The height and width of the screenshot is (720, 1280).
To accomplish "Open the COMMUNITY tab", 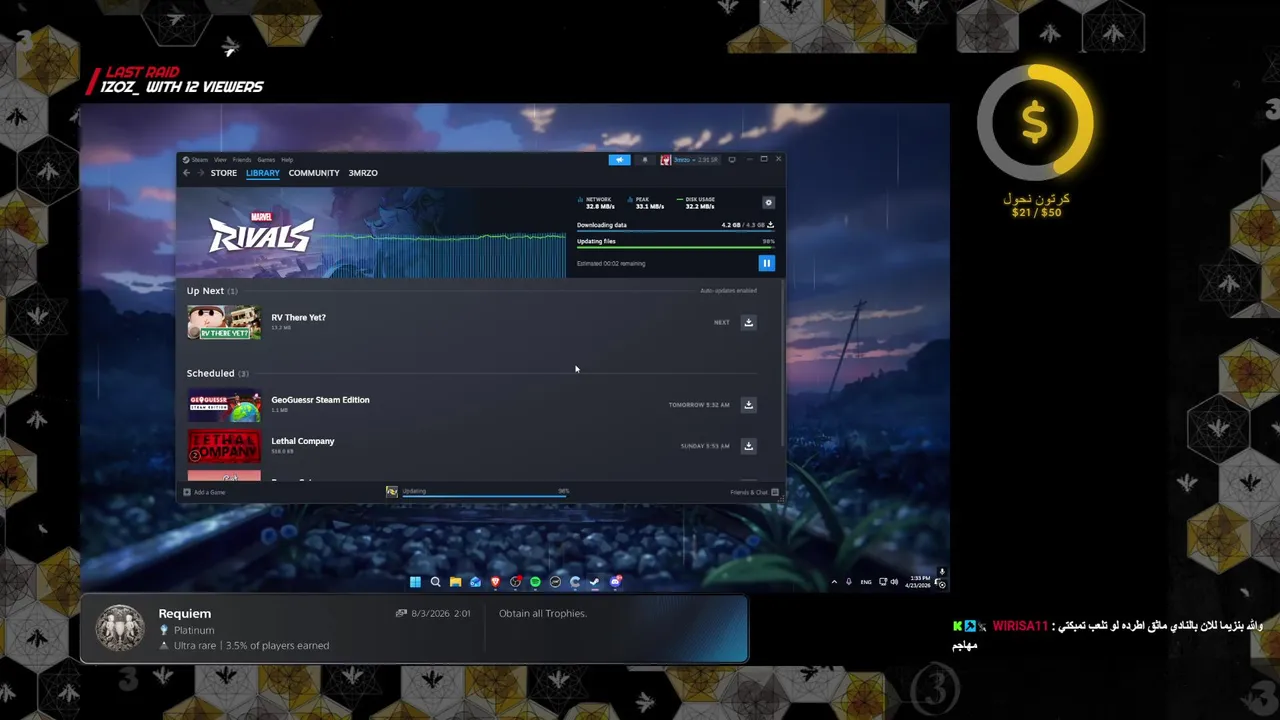I will tap(314, 173).
